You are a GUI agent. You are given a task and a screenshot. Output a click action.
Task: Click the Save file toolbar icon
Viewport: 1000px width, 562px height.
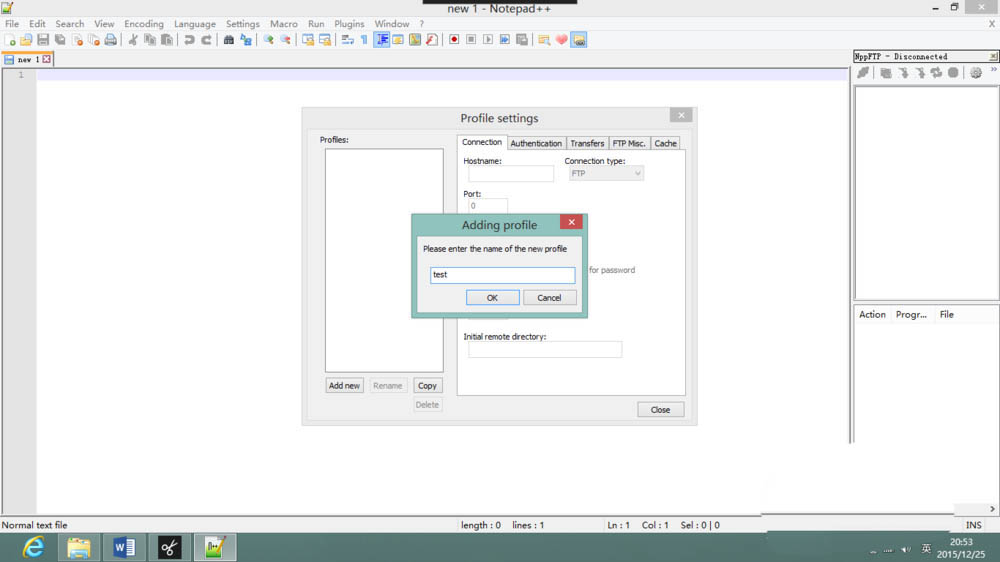(x=43, y=40)
